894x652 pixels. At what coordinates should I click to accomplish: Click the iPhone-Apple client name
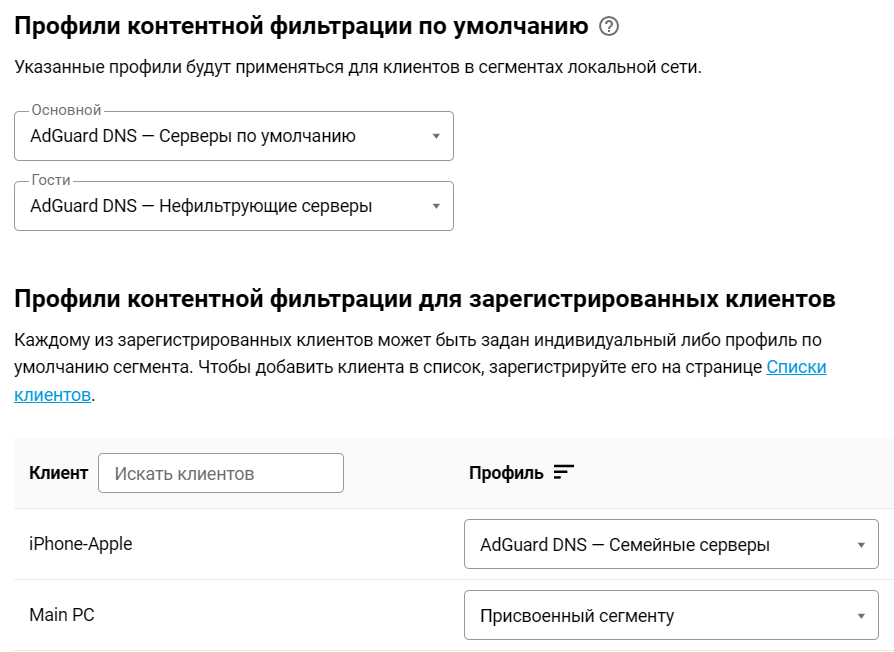(80, 544)
